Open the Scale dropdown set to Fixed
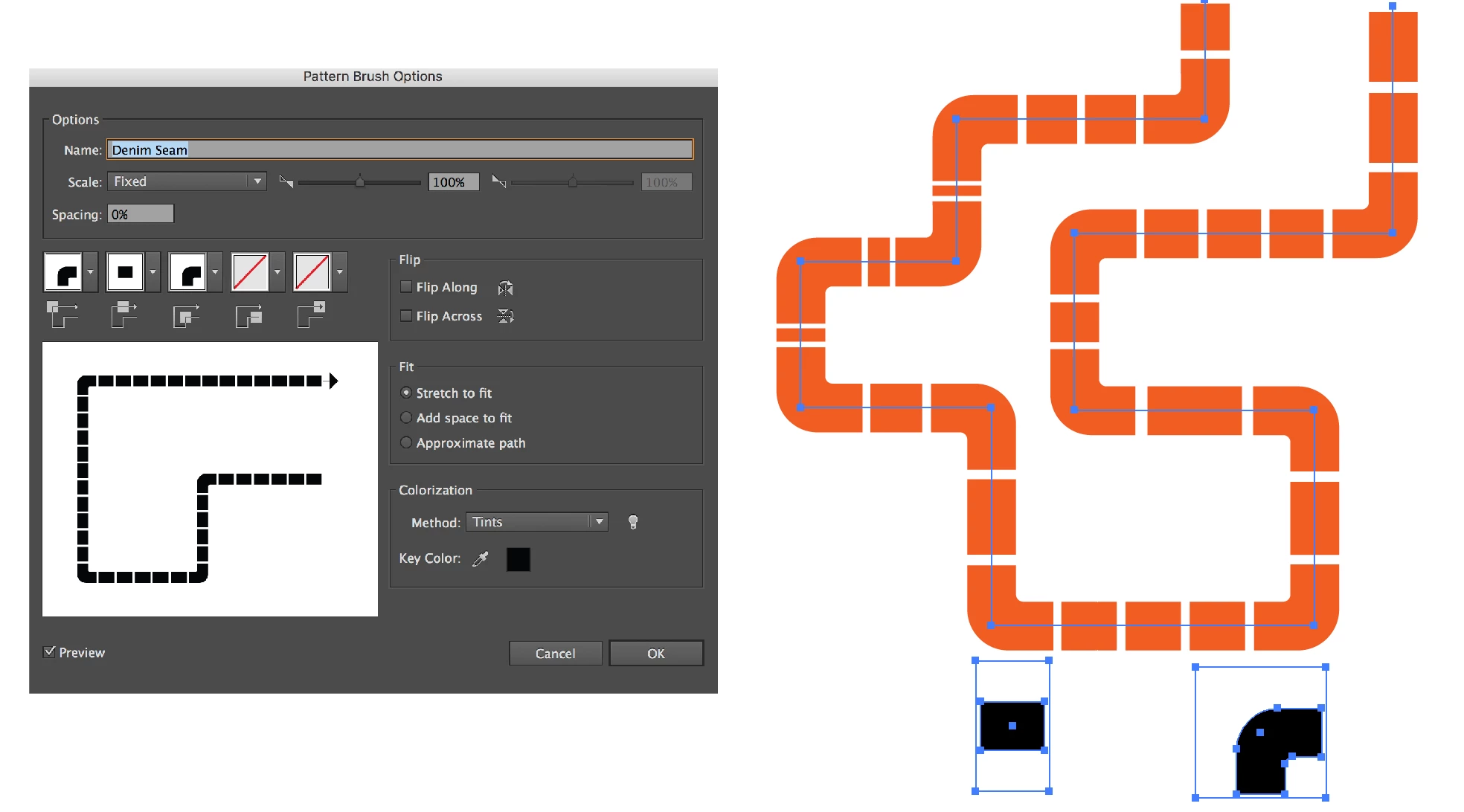1464x812 pixels. (x=187, y=181)
